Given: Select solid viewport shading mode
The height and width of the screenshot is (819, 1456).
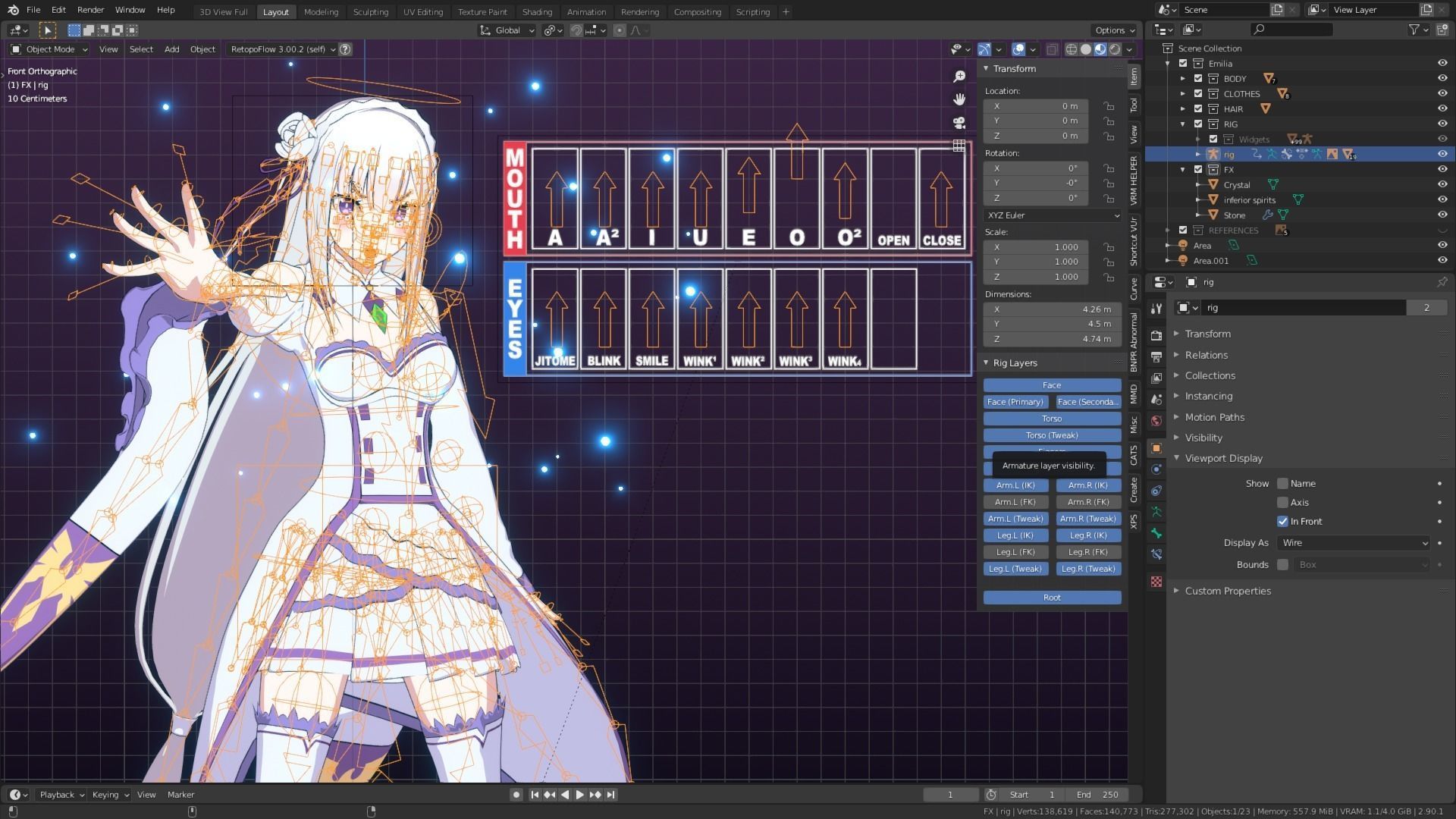Looking at the screenshot, I should (1086, 49).
